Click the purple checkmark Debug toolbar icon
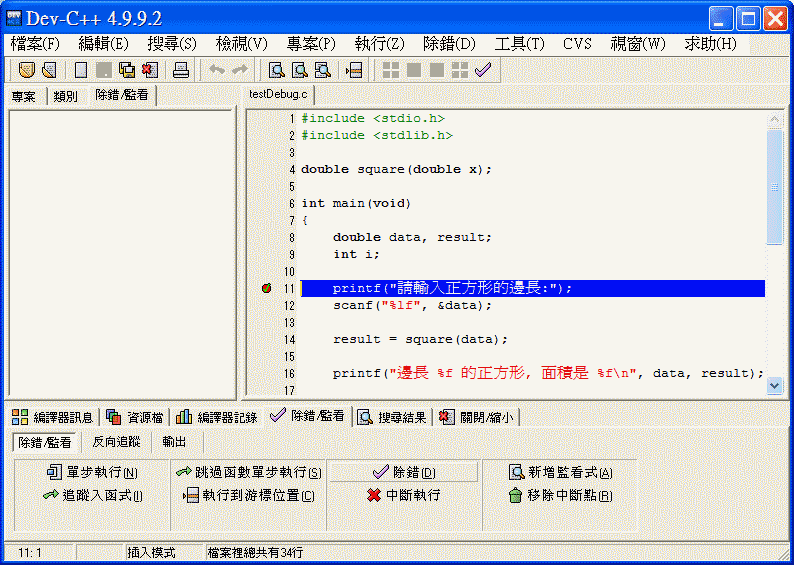The width and height of the screenshot is (794, 565). click(x=483, y=70)
